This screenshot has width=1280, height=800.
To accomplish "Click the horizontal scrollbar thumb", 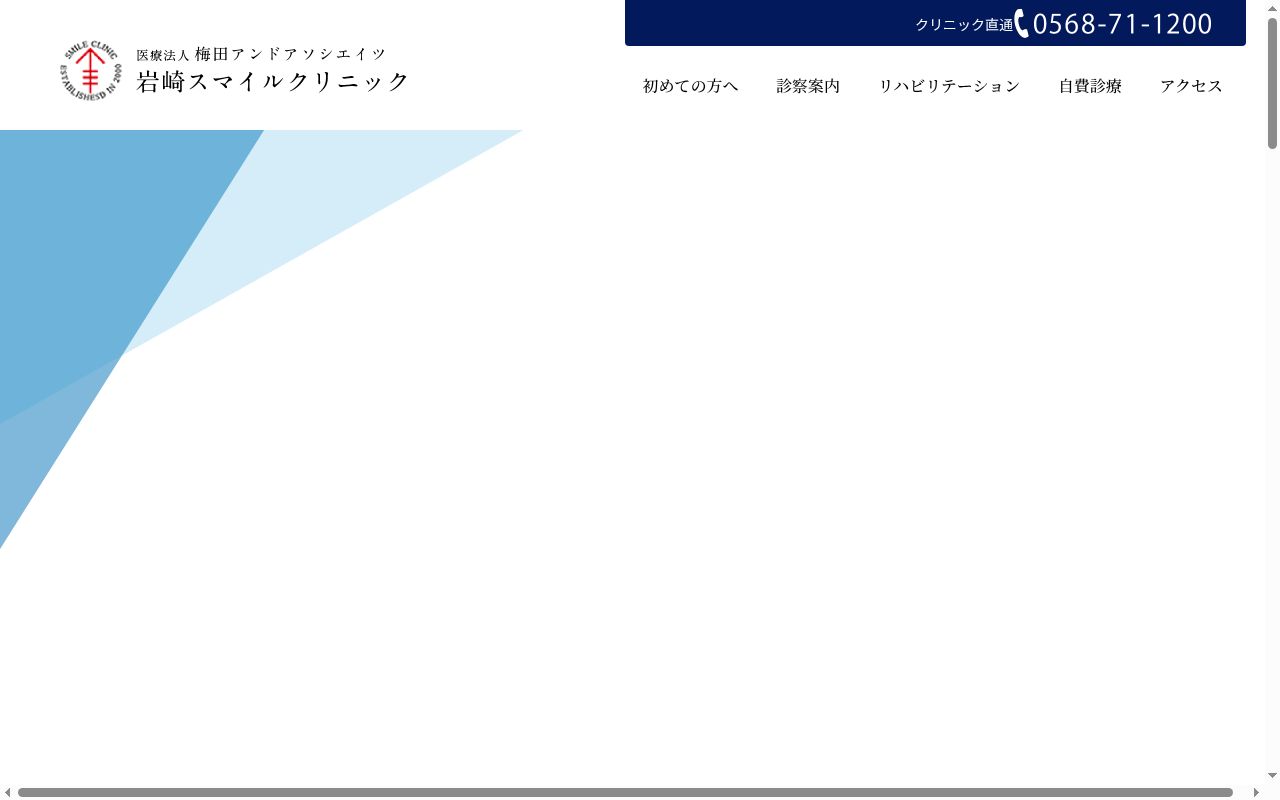I will coord(625,793).
